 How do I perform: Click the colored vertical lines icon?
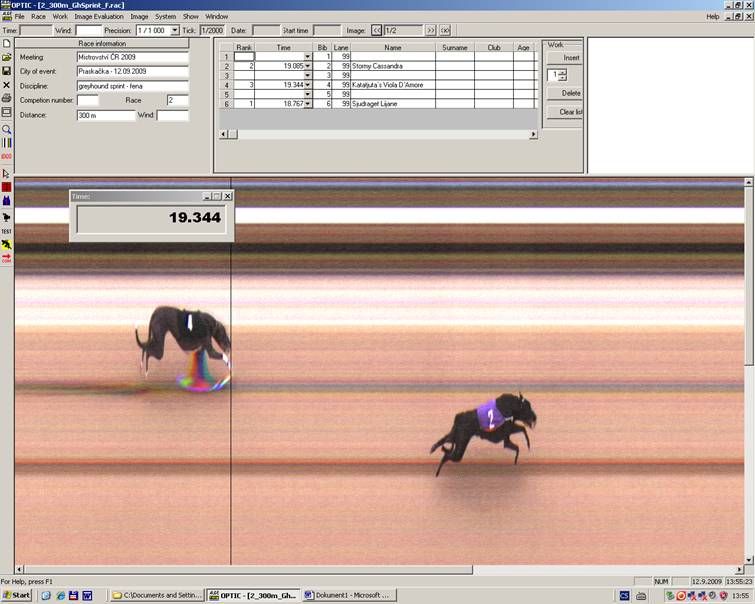click(x=6, y=143)
